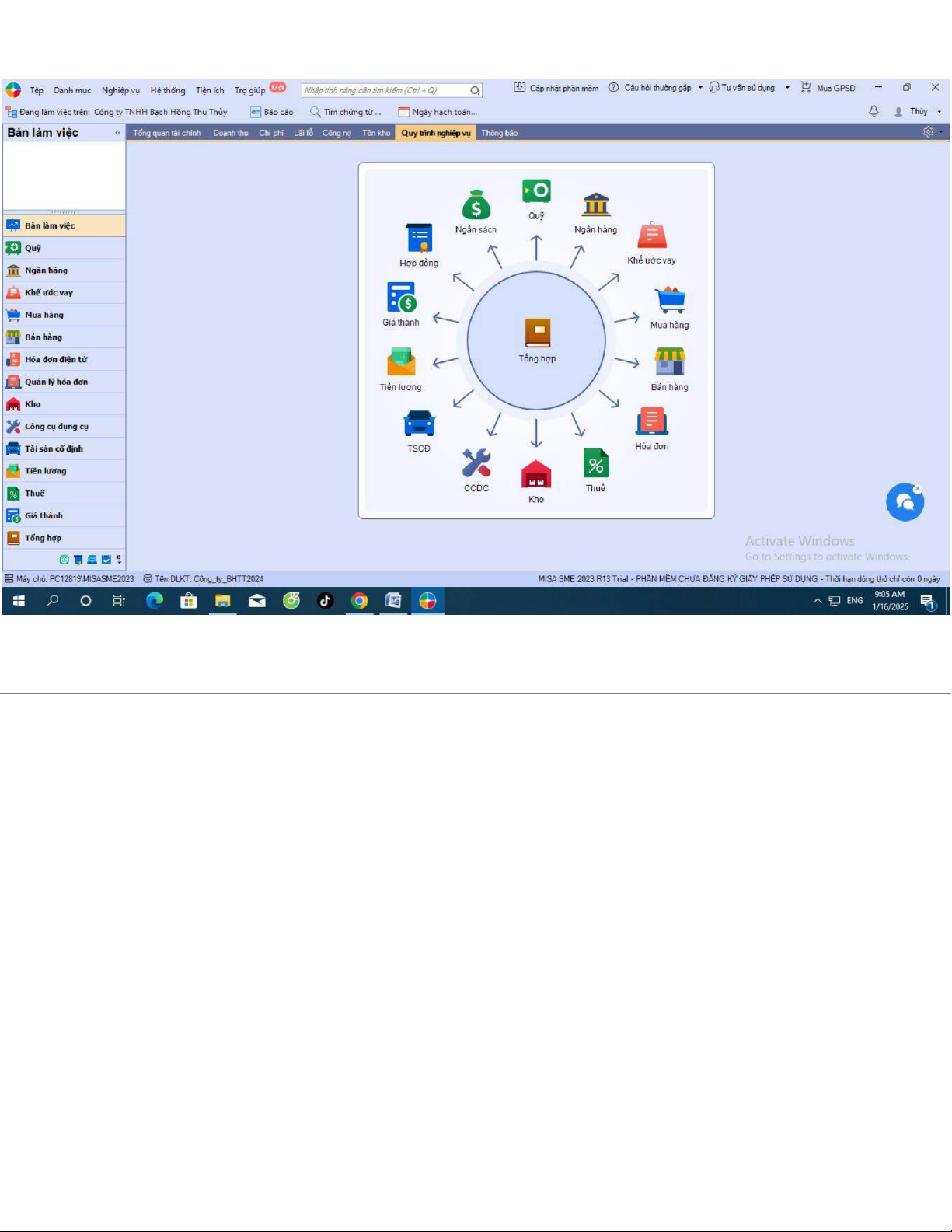Open the floating chat support bubble

click(905, 502)
